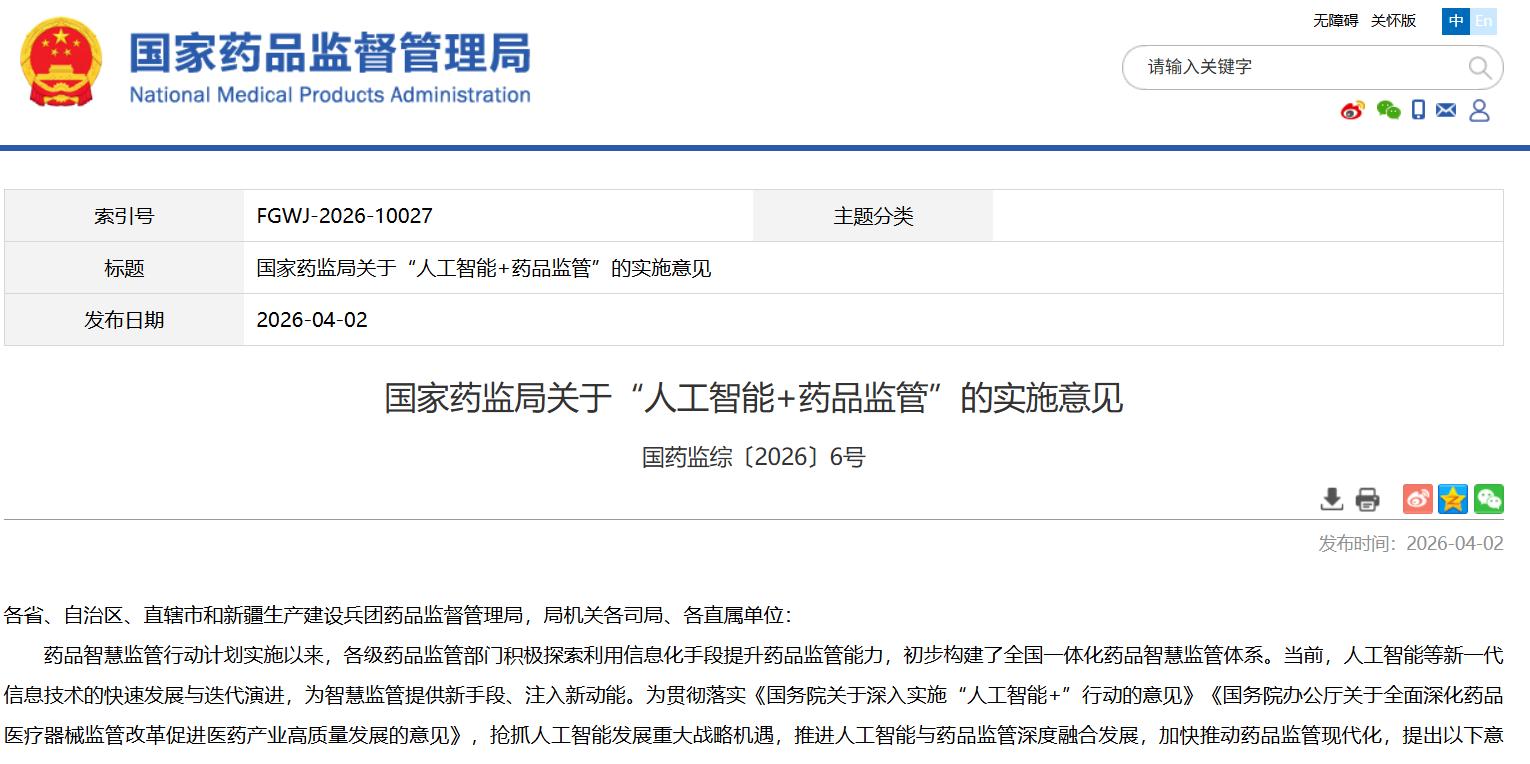Select the 中 Chinese language toggle

1456,21
